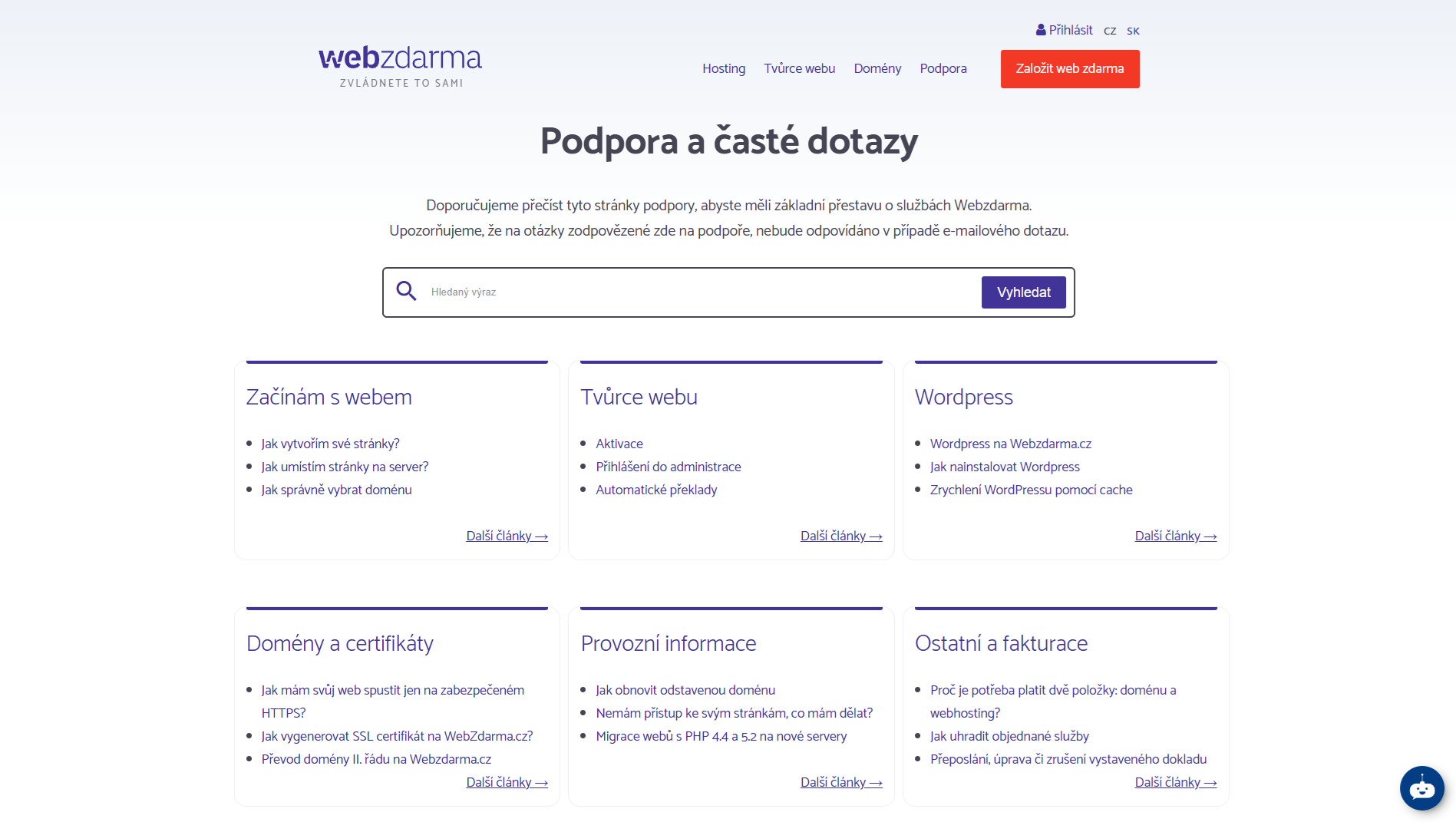Open article Jak vytvořím své stránky?
This screenshot has width=1456, height=822.
pyautogui.click(x=331, y=444)
